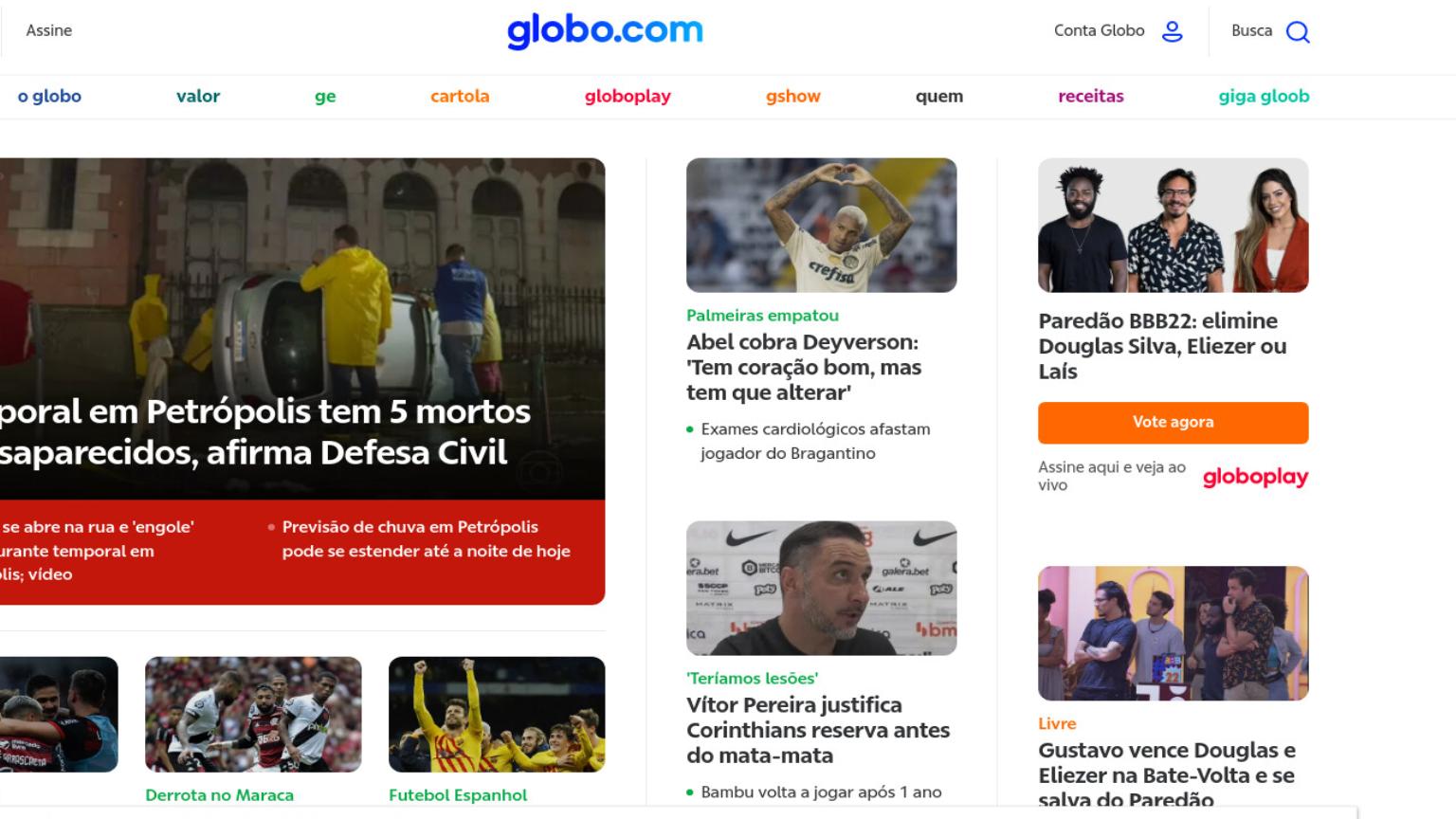Click the 'Assine' link at top left

click(49, 30)
